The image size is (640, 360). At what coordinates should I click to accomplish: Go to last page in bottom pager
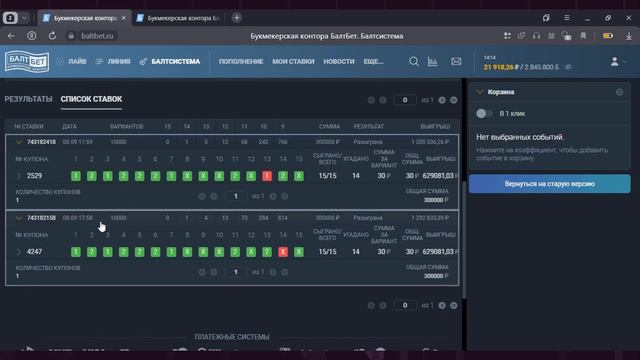(453, 305)
